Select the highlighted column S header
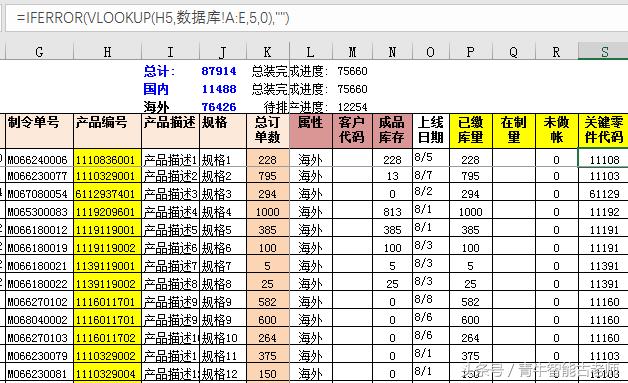The image size is (628, 383). 603,52
